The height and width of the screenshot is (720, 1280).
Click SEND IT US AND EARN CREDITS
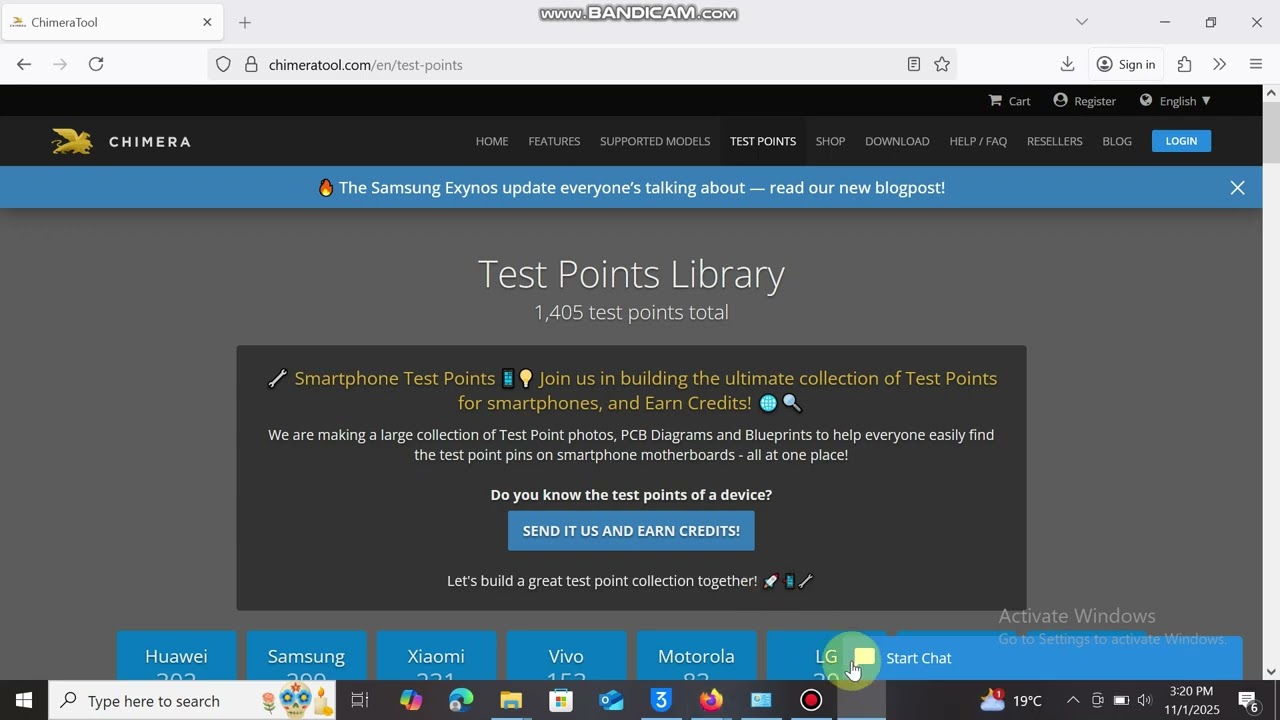point(631,531)
